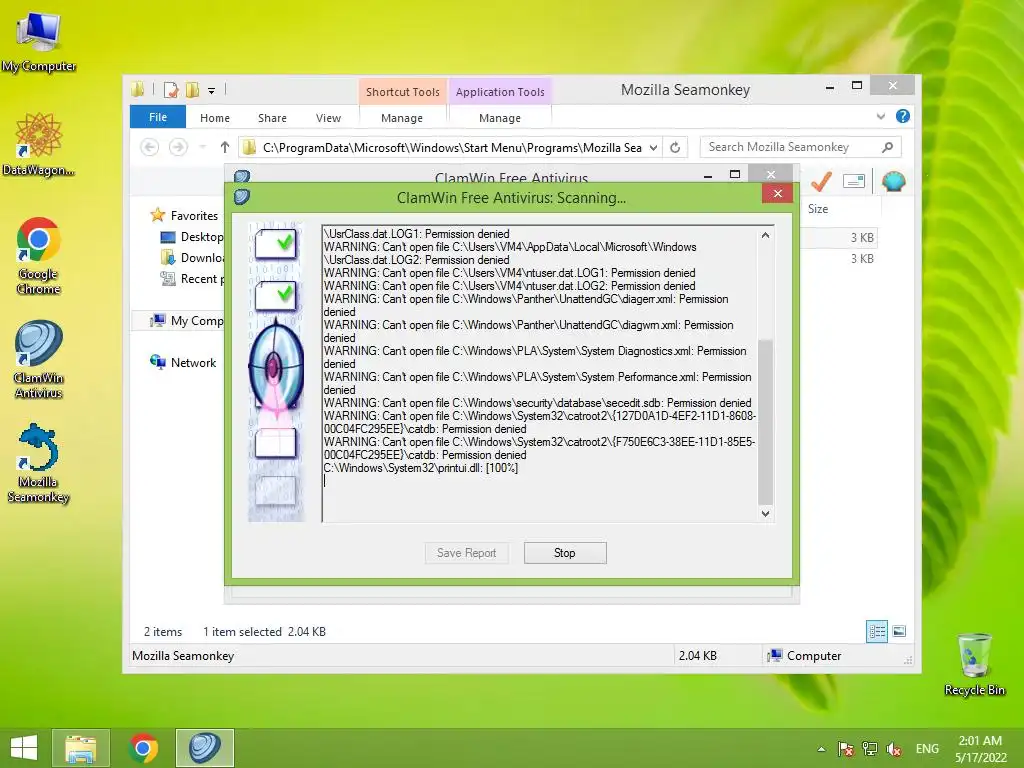The image size is (1024, 768).
Task: Open Quick Access Toolbar customize dropdown
Action: tap(212, 91)
